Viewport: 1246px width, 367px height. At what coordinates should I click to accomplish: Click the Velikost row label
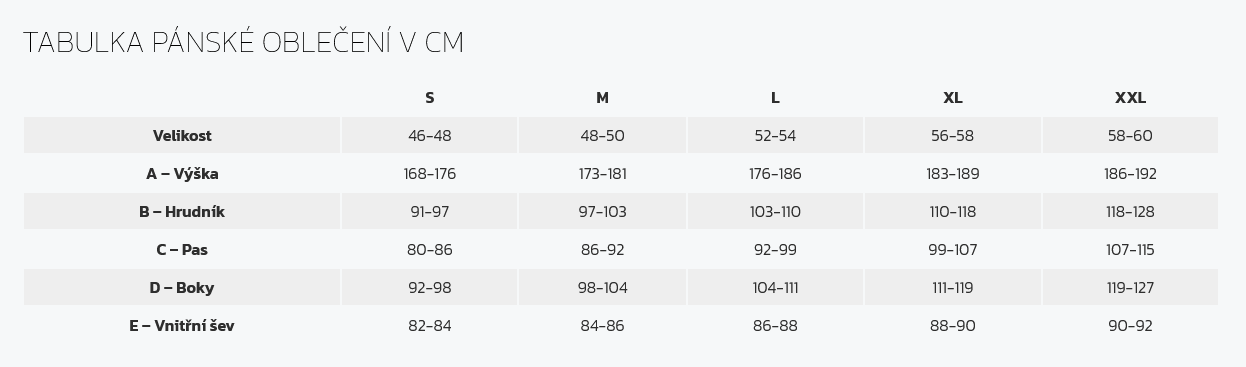[x=182, y=136]
